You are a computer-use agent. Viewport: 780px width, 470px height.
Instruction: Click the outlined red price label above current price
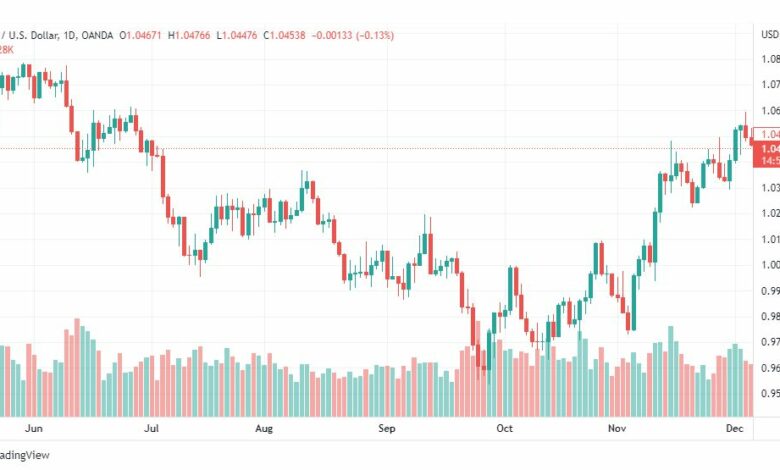(x=767, y=134)
